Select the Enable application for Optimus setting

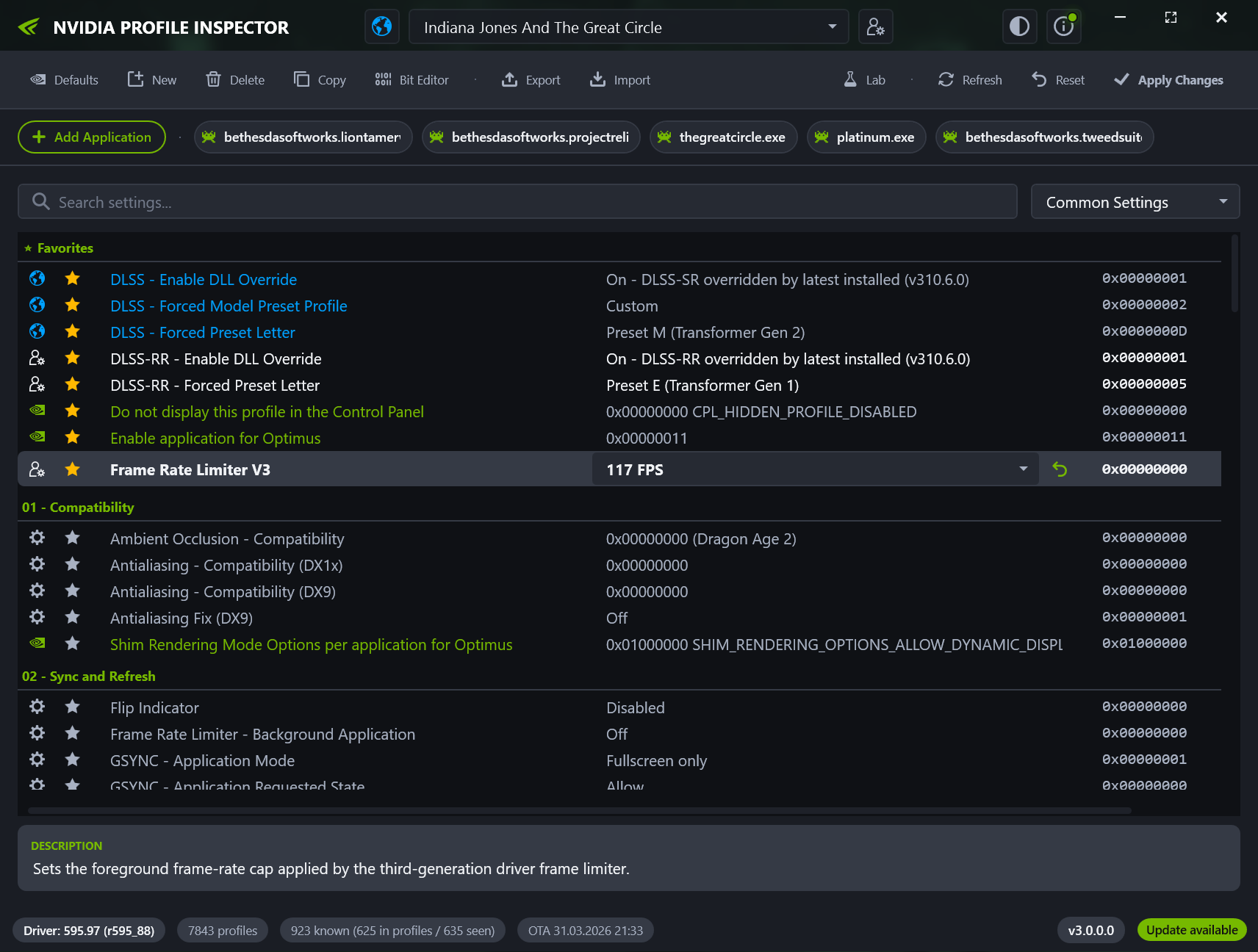click(x=215, y=439)
